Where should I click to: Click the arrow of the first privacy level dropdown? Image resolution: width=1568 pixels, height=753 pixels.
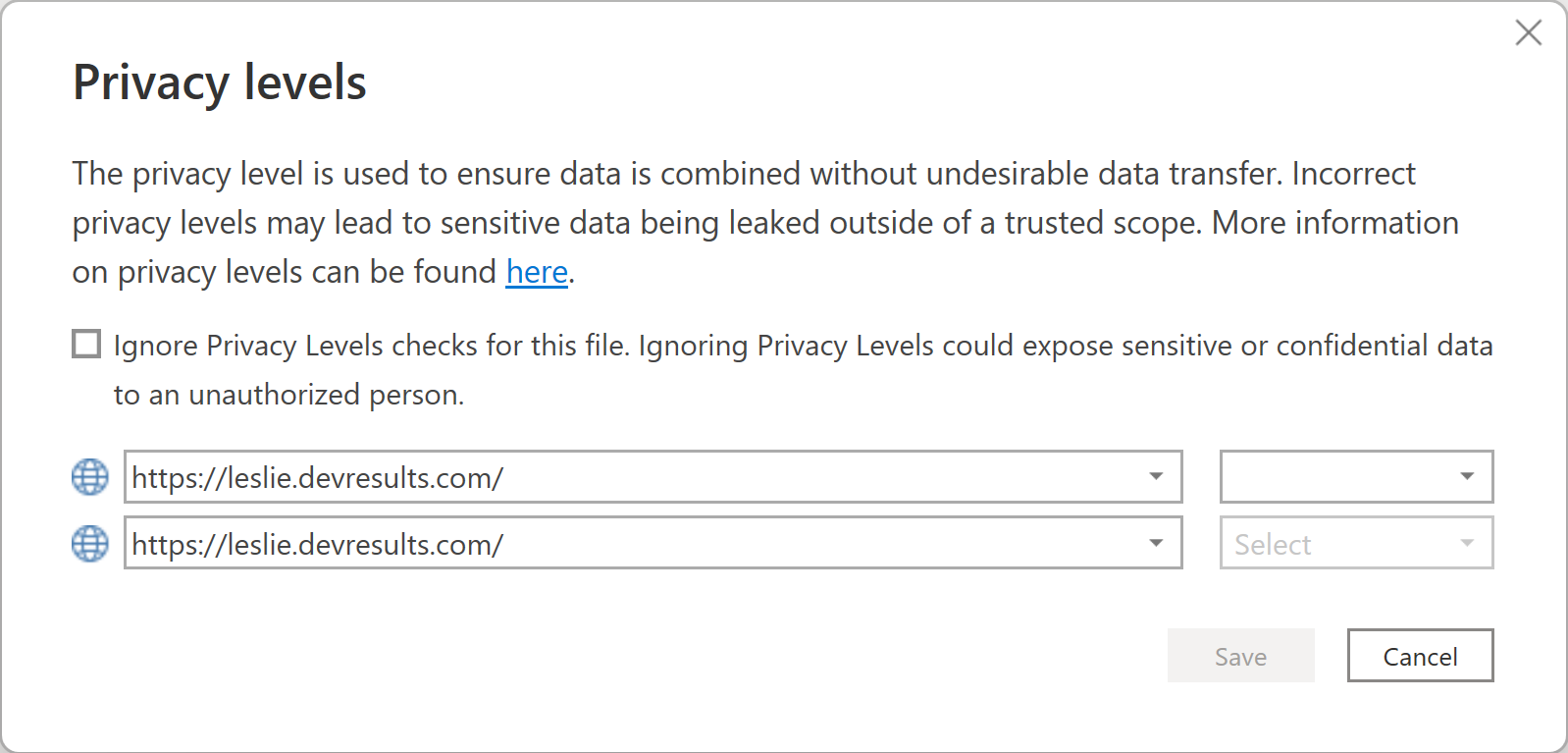1467,477
